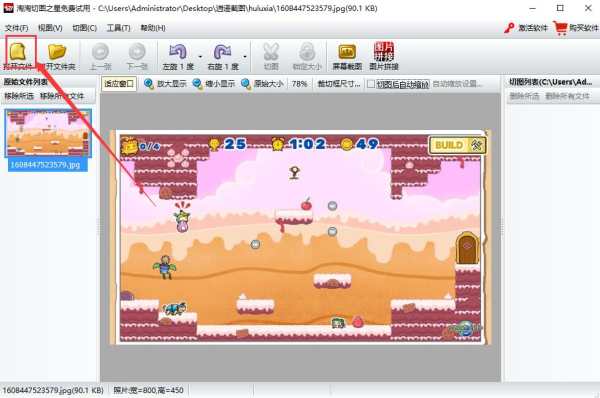The image size is (600, 398).
Task: Expand the rotate right dropdown arrow
Action: pos(245,57)
